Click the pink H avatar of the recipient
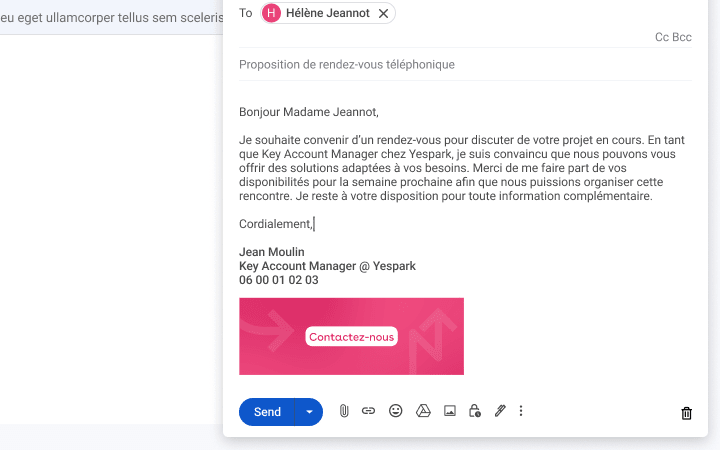Image resolution: width=720 pixels, height=450 pixels. click(x=271, y=13)
